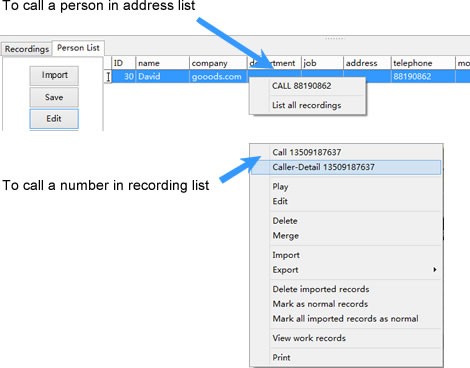
Task: Choose Delete imported records
Action: pyautogui.click(x=346, y=289)
